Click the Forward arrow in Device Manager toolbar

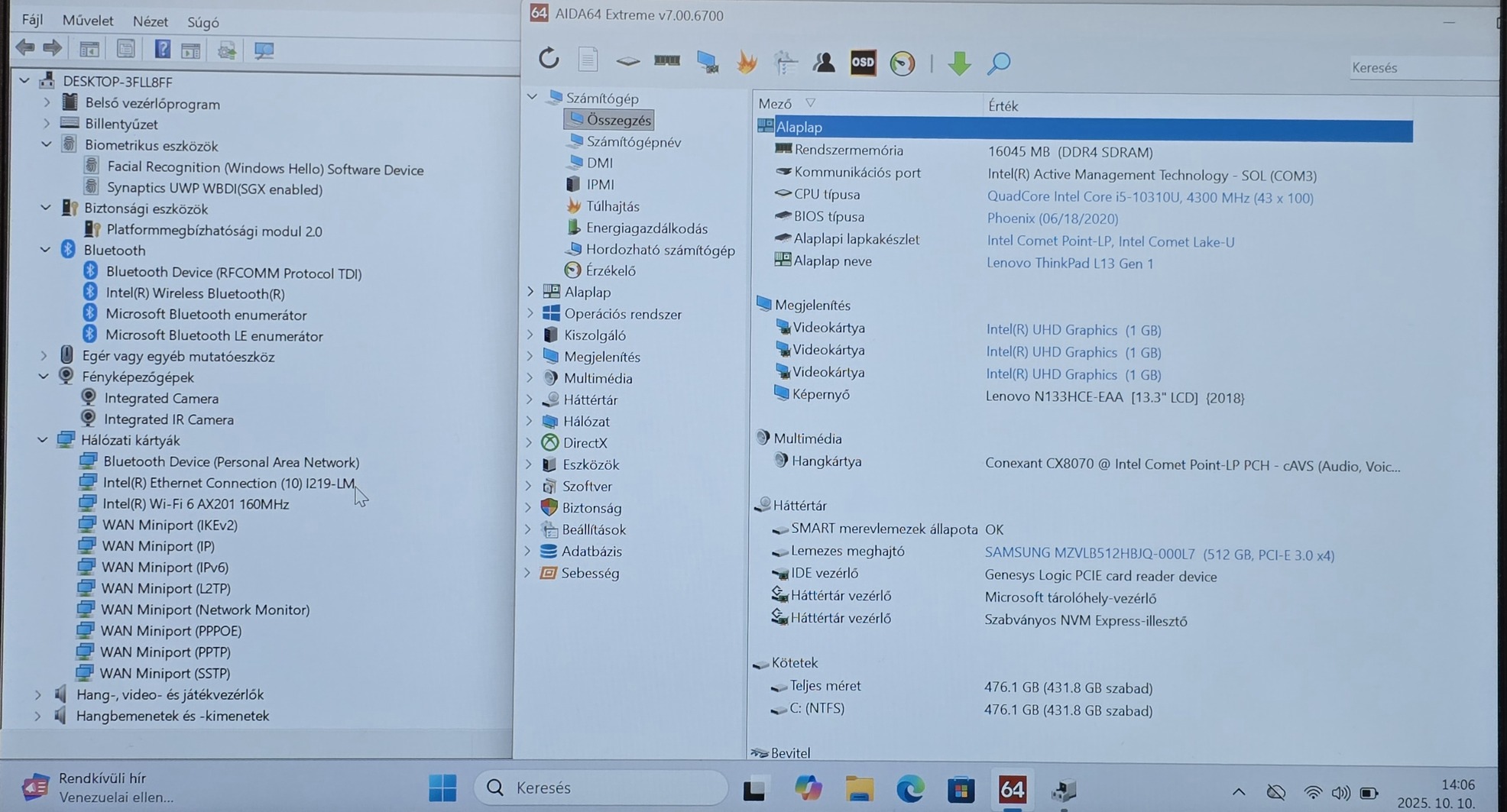(52, 49)
